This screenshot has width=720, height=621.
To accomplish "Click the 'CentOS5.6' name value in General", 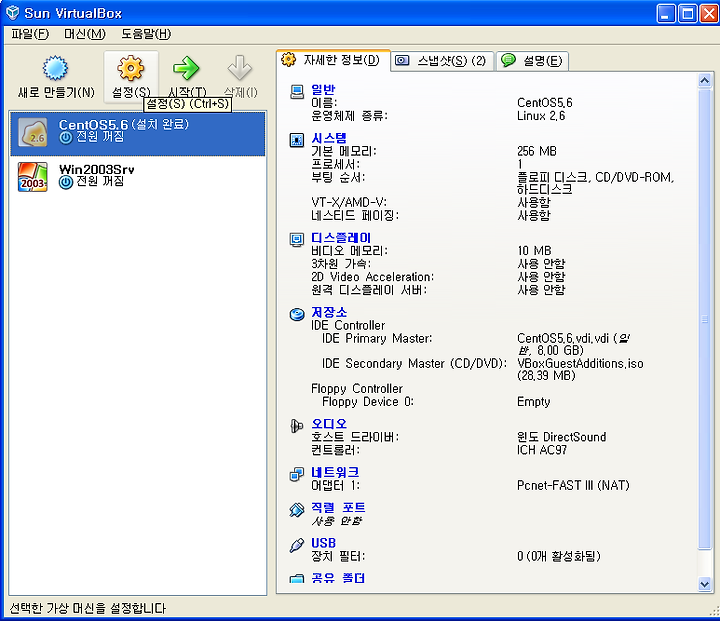I will pos(545,102).
